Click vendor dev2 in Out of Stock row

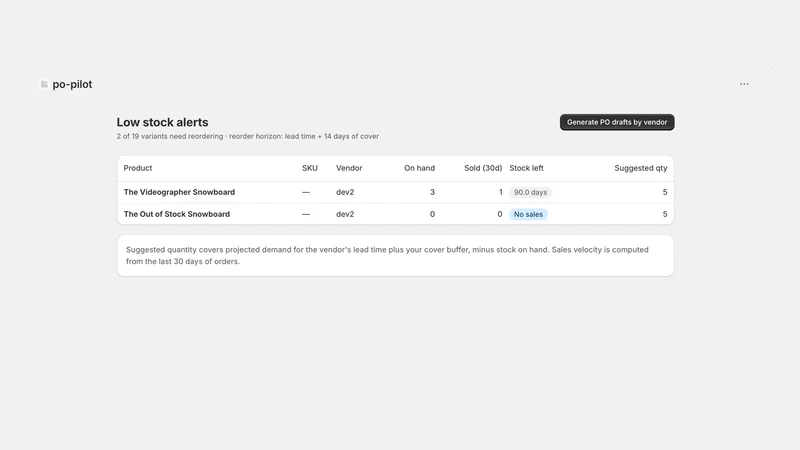(345, 214)
